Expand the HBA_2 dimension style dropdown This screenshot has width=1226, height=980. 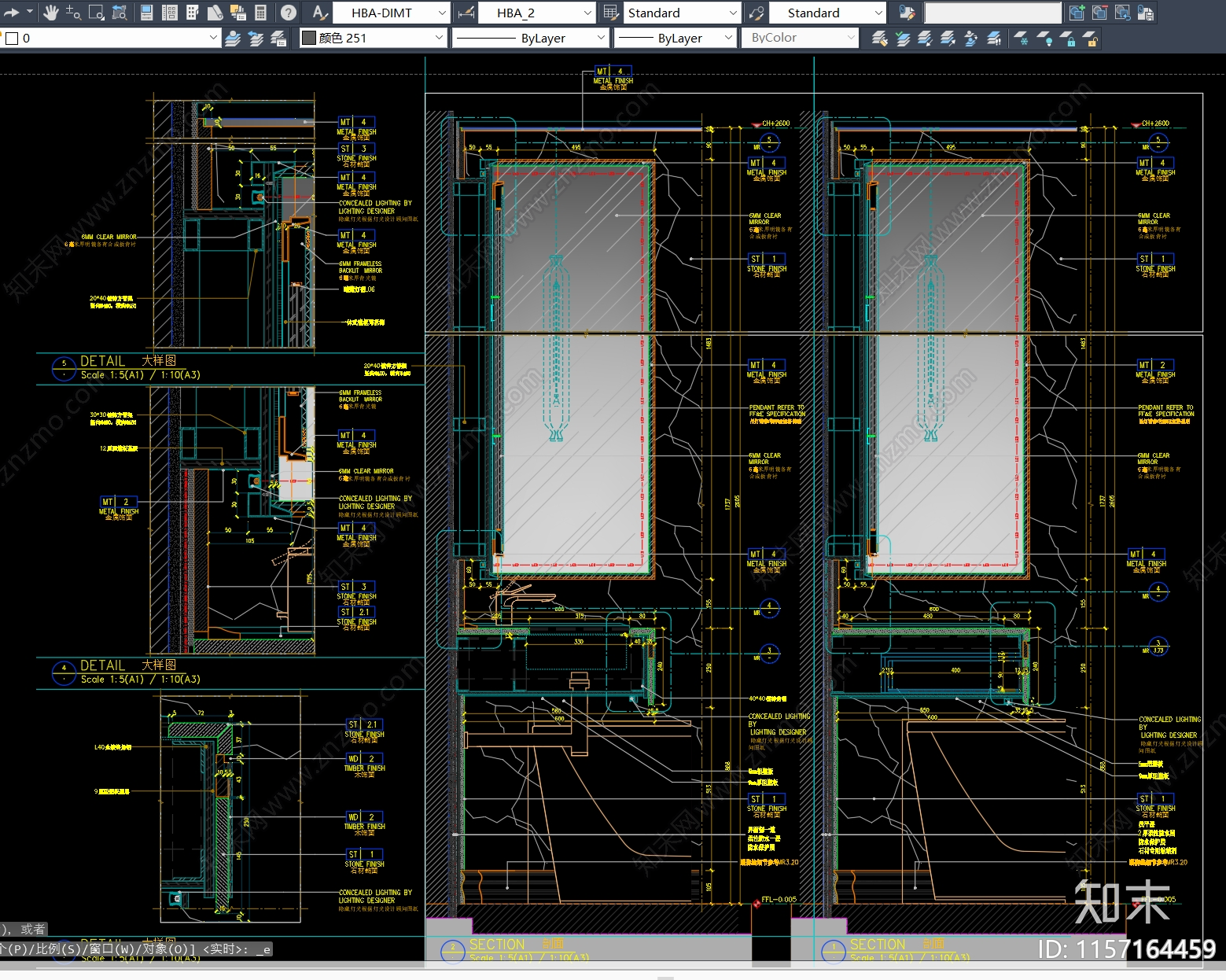[x=587, y=13]
